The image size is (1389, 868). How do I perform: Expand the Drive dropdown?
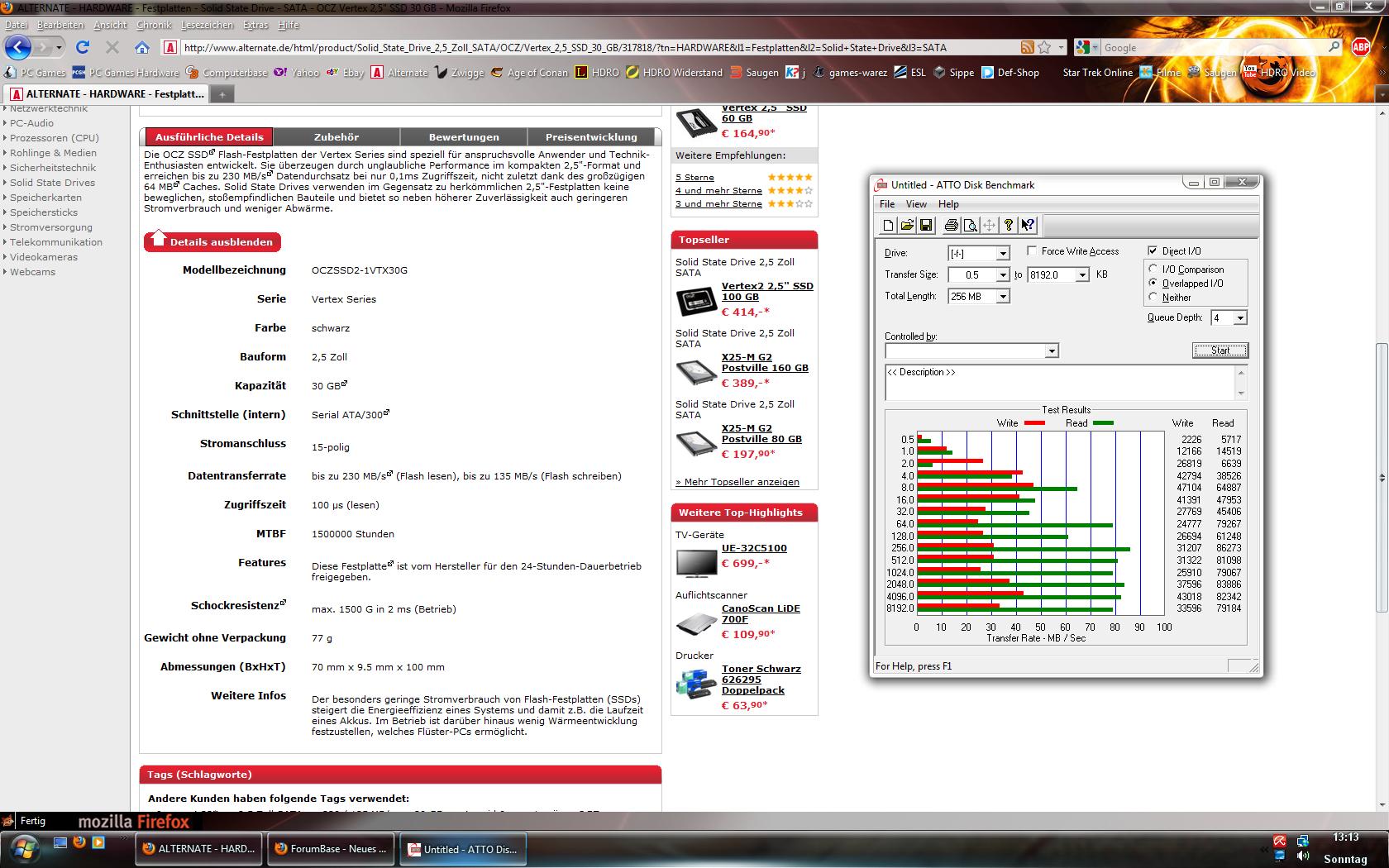1003,253
